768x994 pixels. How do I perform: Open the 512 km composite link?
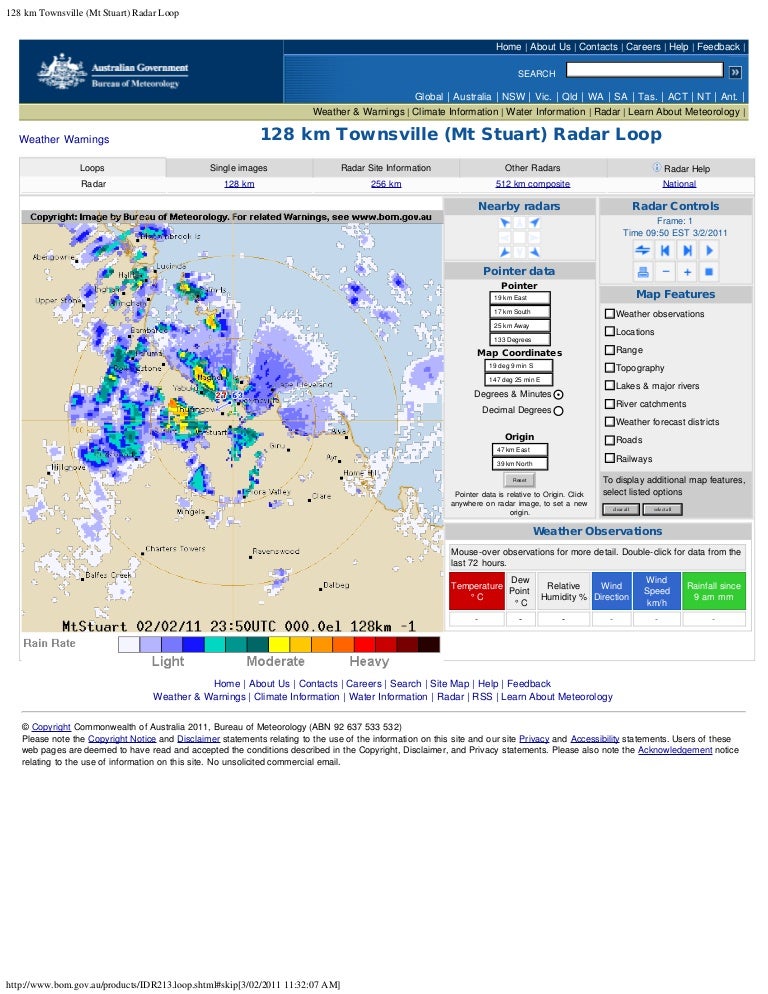tap(533, 184)
